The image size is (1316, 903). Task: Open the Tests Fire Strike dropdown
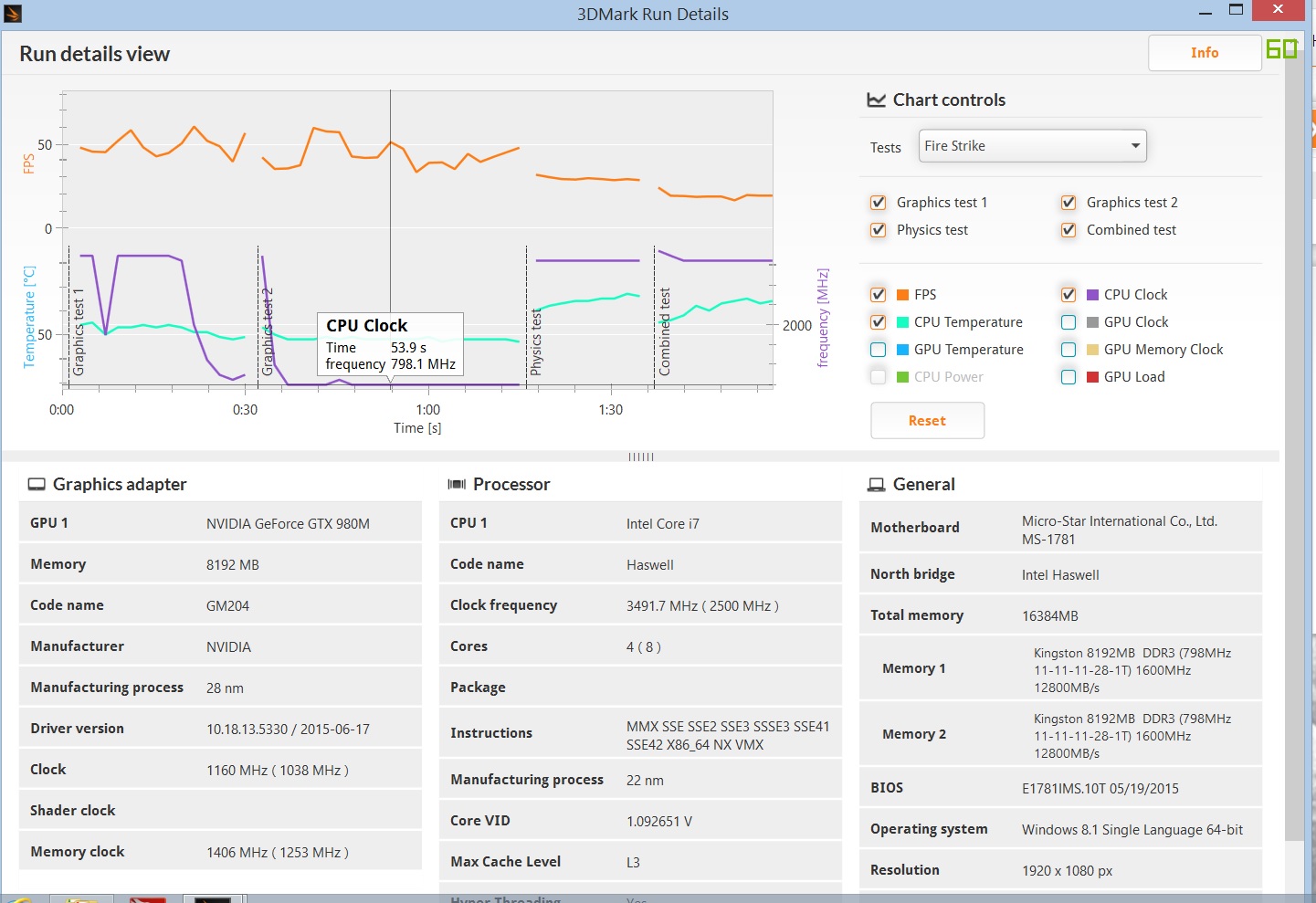pyautogui.click(x=1032, y=146)
